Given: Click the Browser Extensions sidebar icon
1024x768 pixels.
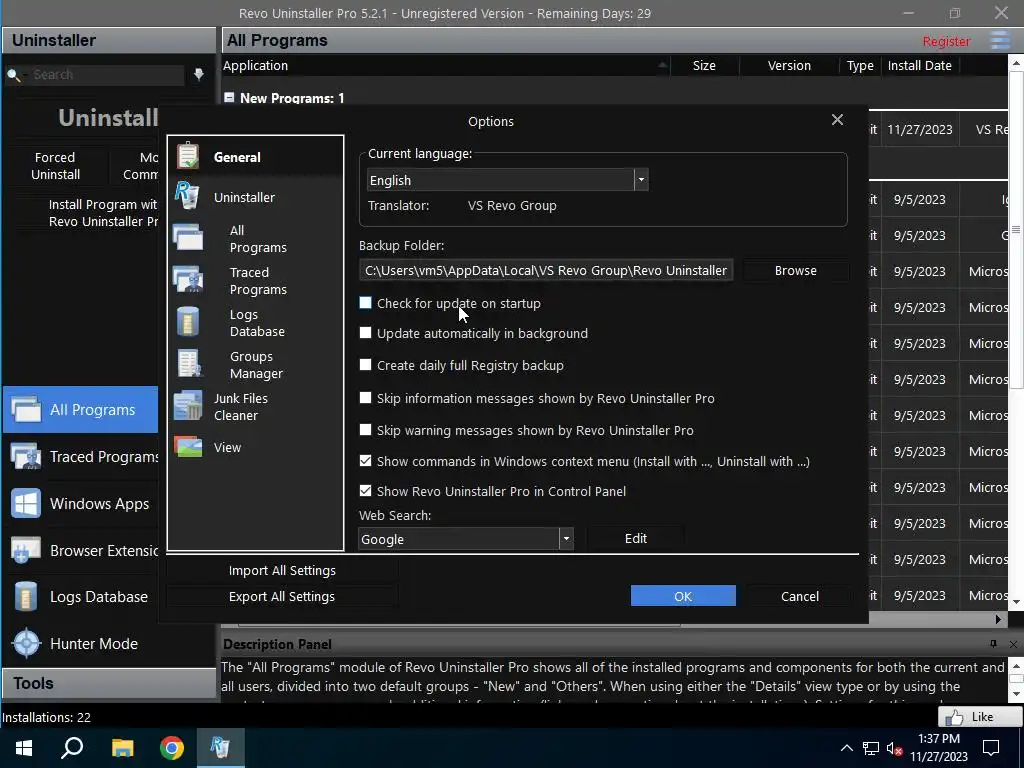Looking at the screenshot, I should (x=26, y=551).
